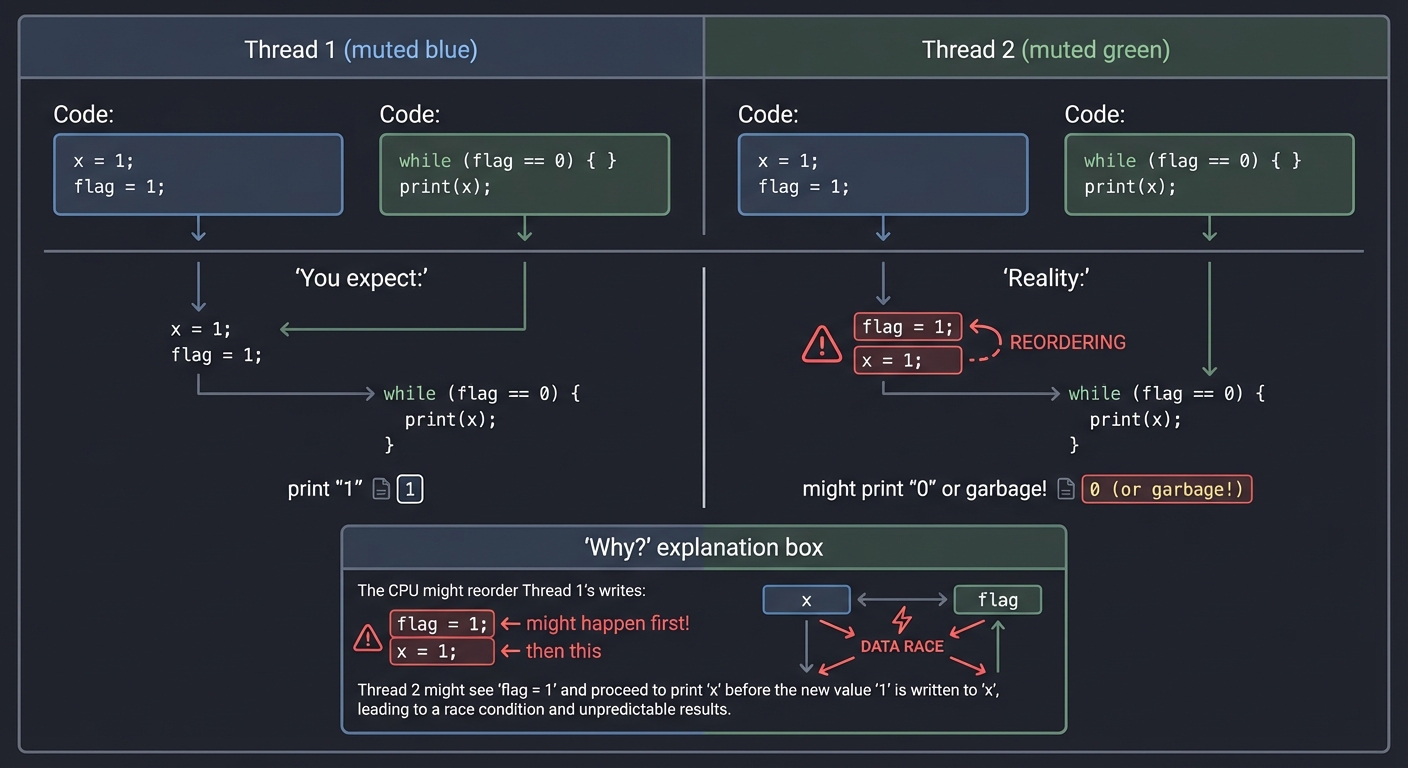Expand the 'You expect:' section
Image resolution: width=1408 pixels, height=768 pixels.
(361, 278)
